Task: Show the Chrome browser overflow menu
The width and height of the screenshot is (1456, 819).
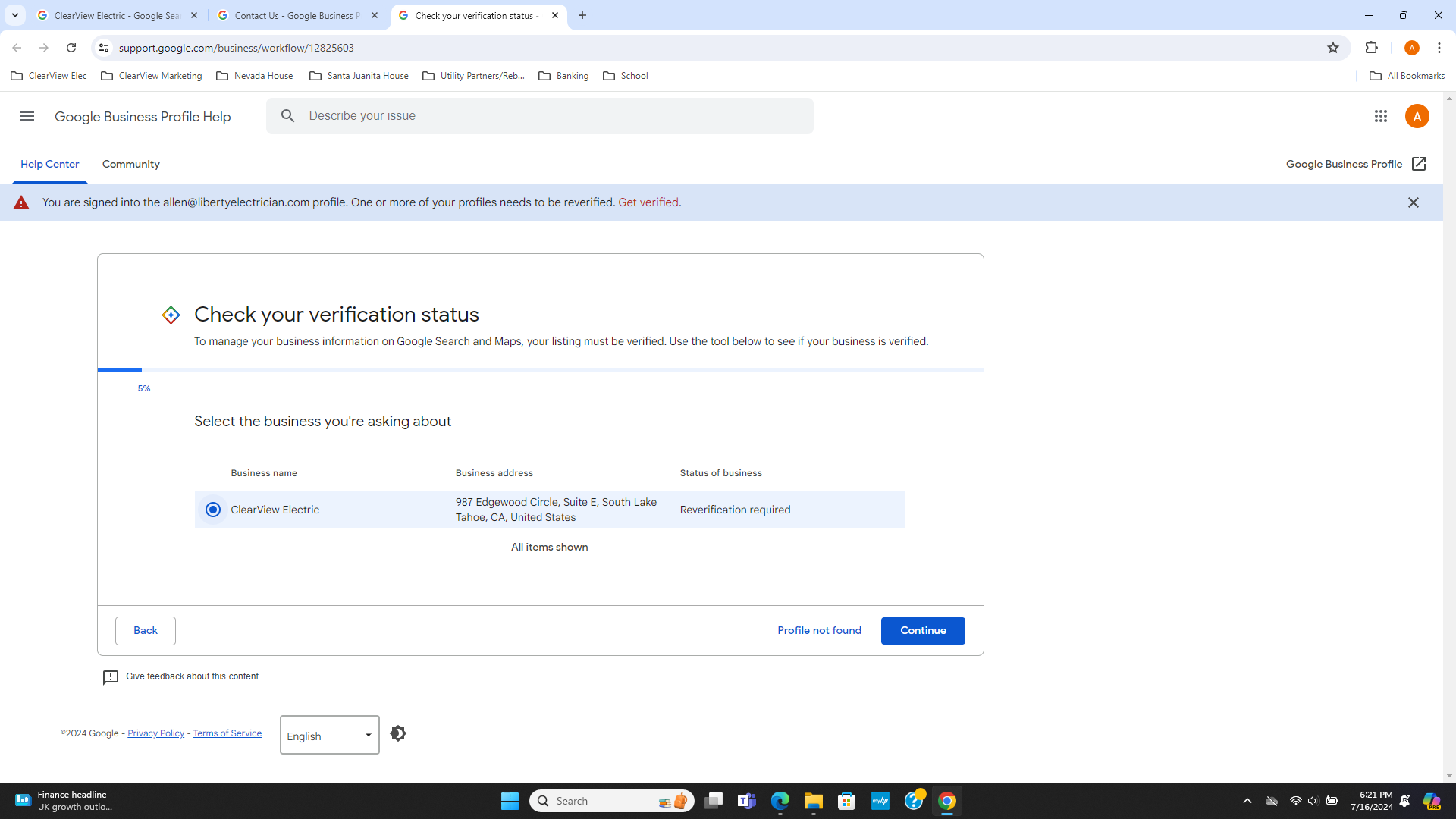Action: [x=1439, y=47]
